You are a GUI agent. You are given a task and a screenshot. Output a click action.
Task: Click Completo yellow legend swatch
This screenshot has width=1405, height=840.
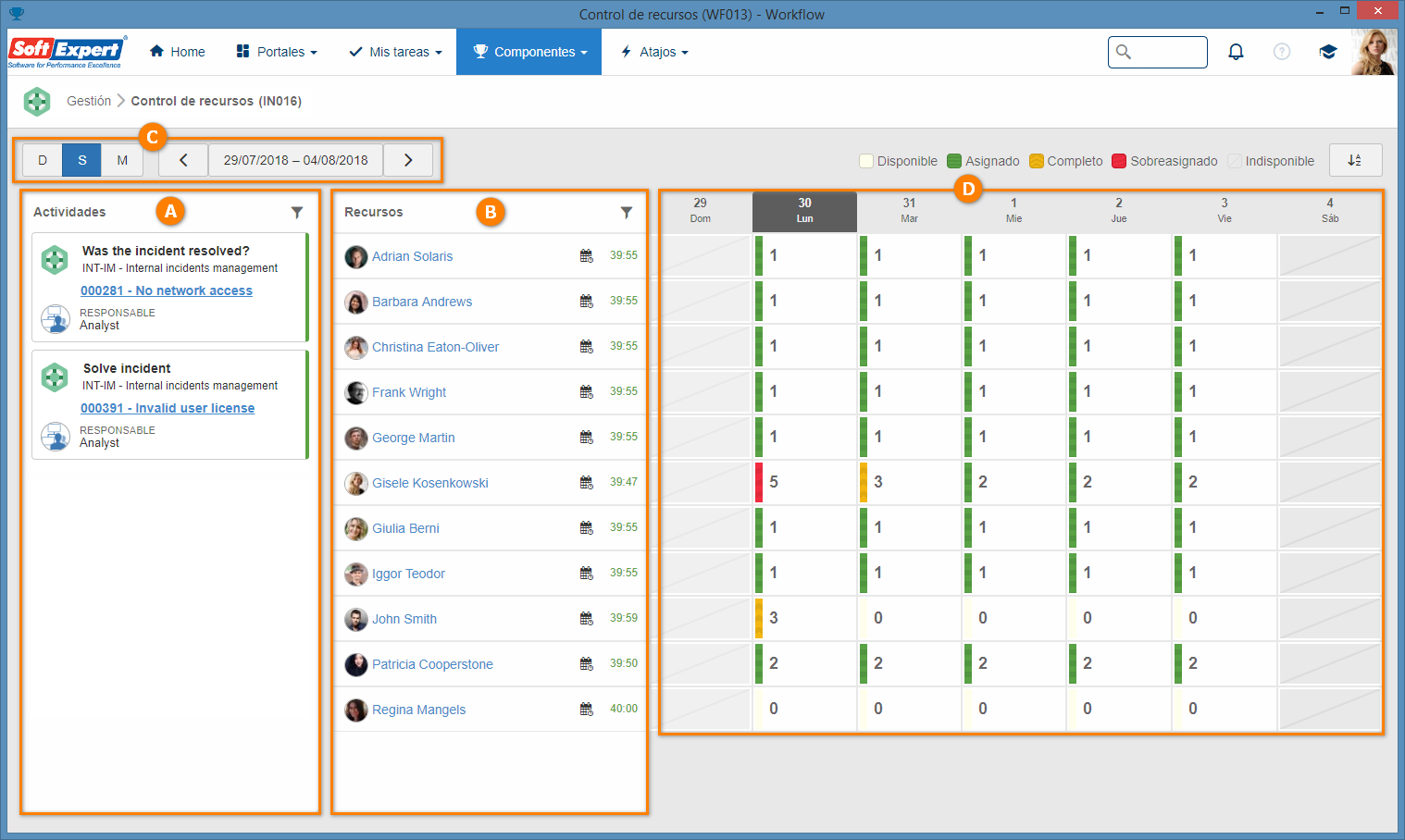1037,161
